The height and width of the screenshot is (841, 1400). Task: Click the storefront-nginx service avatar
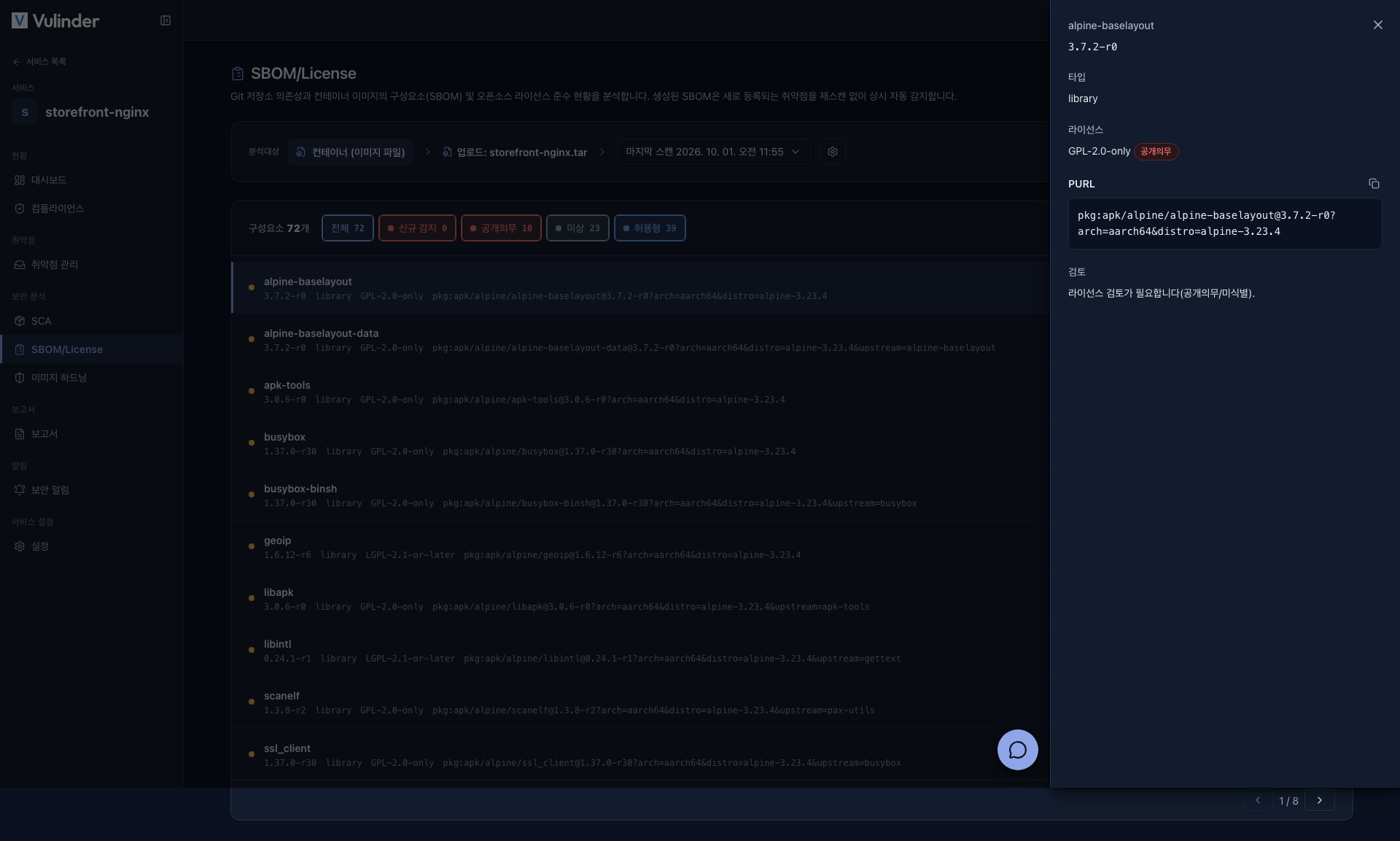[25, 112]
